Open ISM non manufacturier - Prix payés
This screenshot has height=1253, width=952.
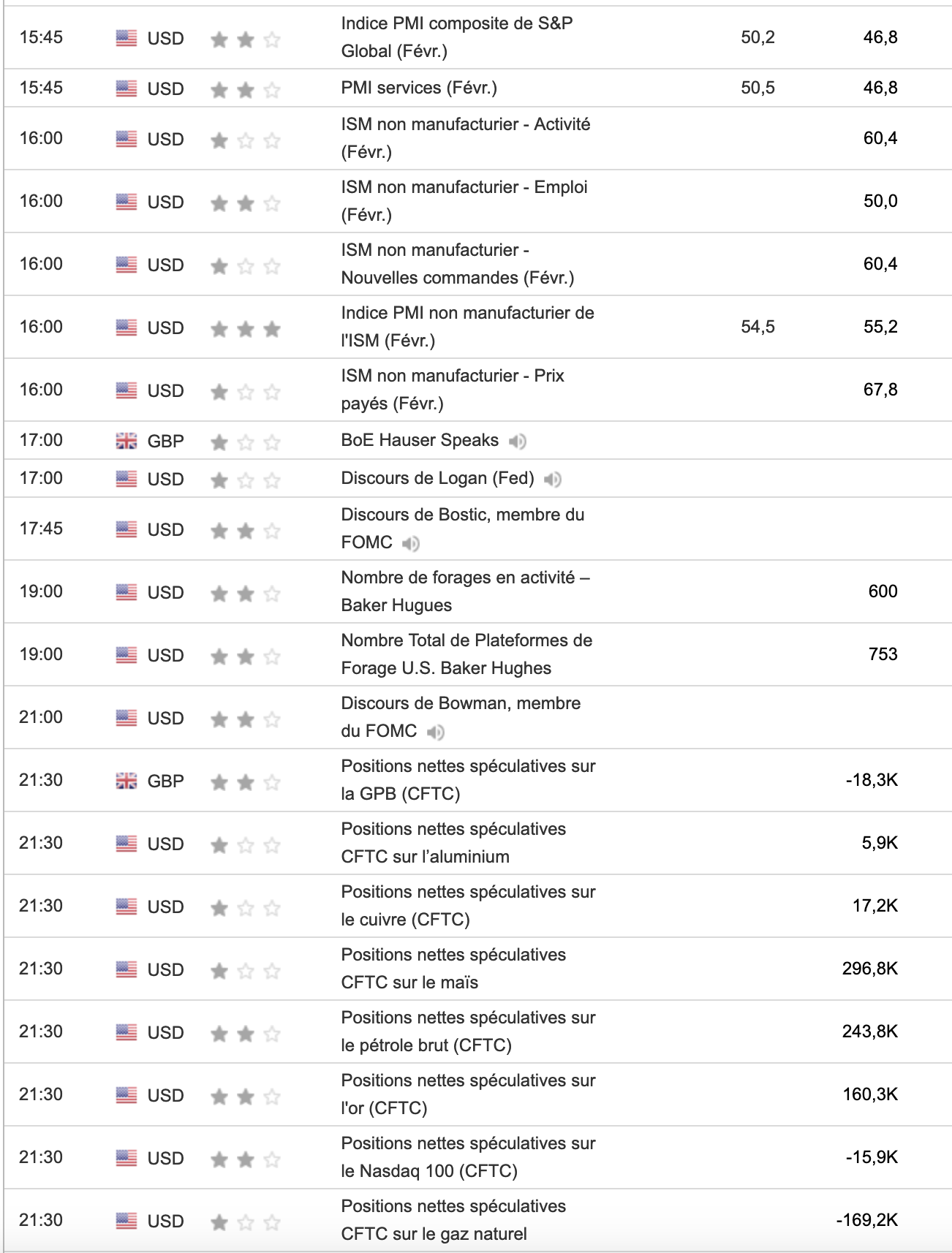452,389
